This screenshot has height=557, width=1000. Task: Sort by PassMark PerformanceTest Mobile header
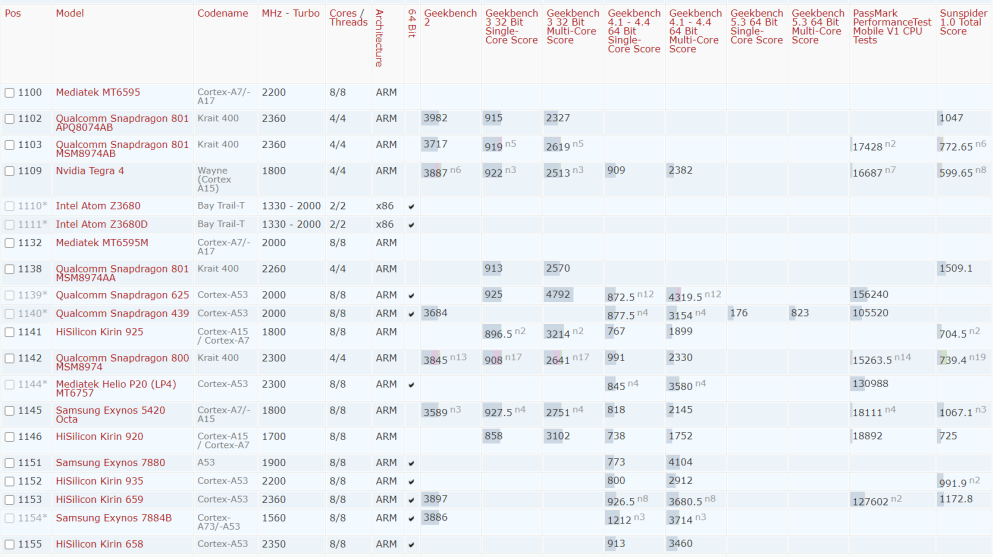coord(892,27)
